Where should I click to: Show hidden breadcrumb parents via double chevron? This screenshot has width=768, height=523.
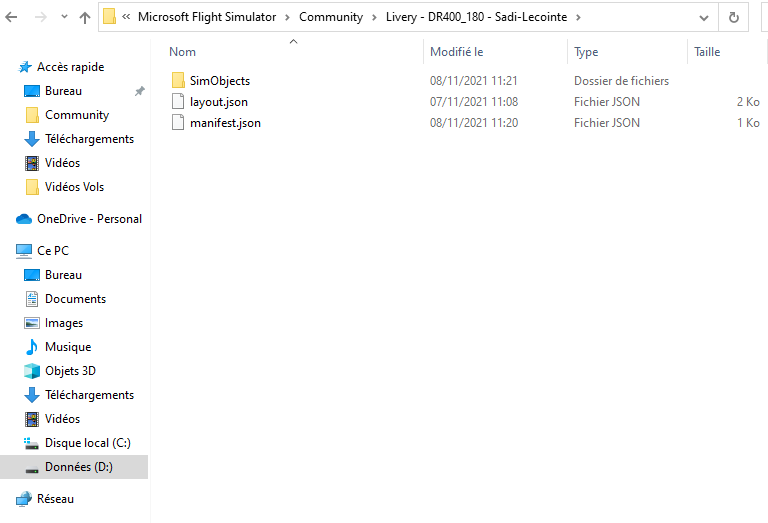click(x=126, y=17)
